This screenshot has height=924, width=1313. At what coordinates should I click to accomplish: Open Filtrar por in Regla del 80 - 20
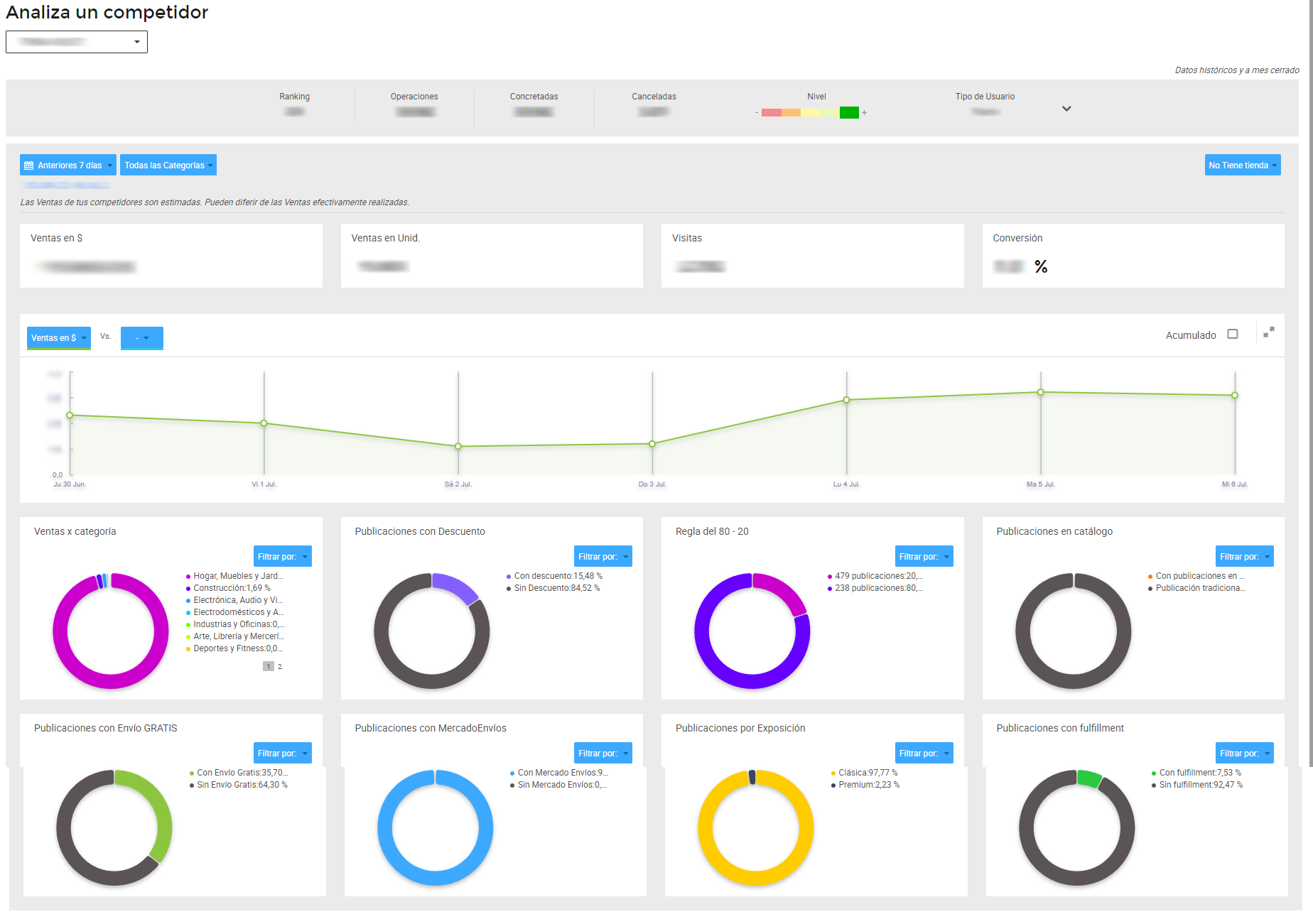pos(924,556)
